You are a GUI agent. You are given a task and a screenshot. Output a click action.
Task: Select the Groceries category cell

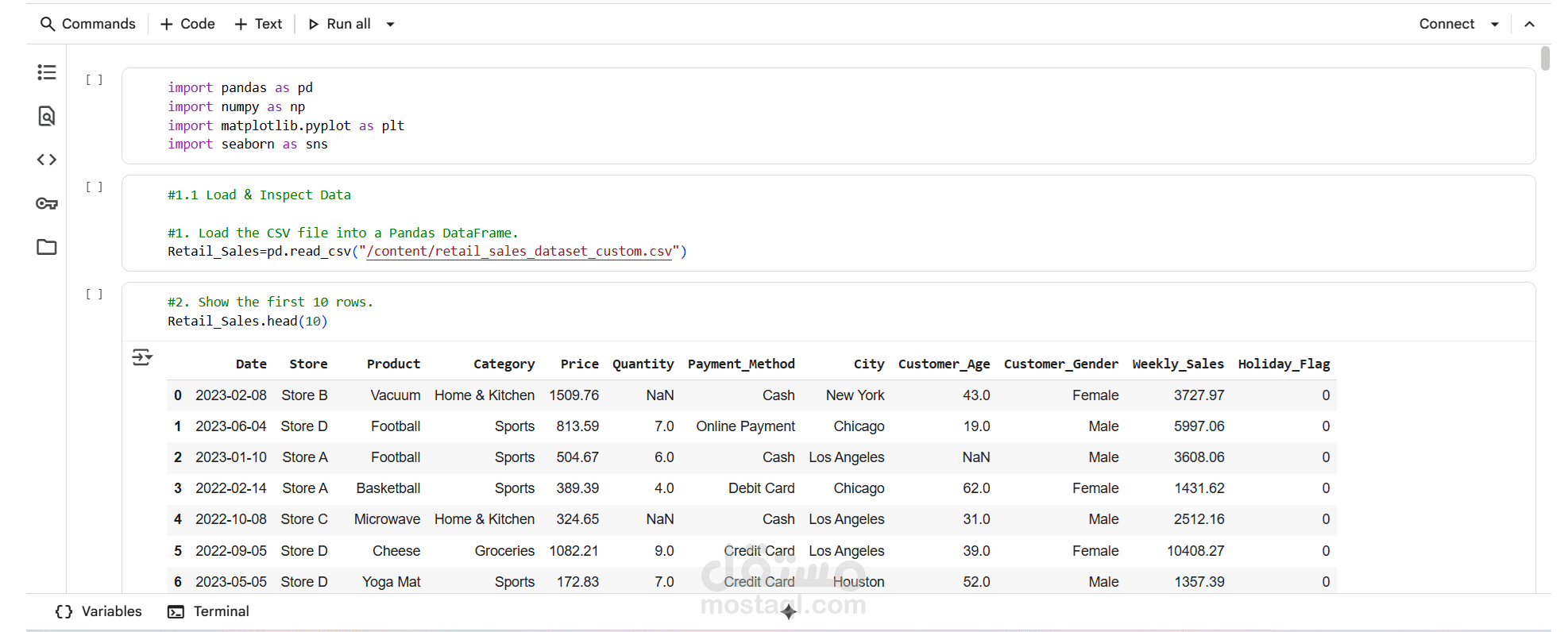tap(504, 551)
